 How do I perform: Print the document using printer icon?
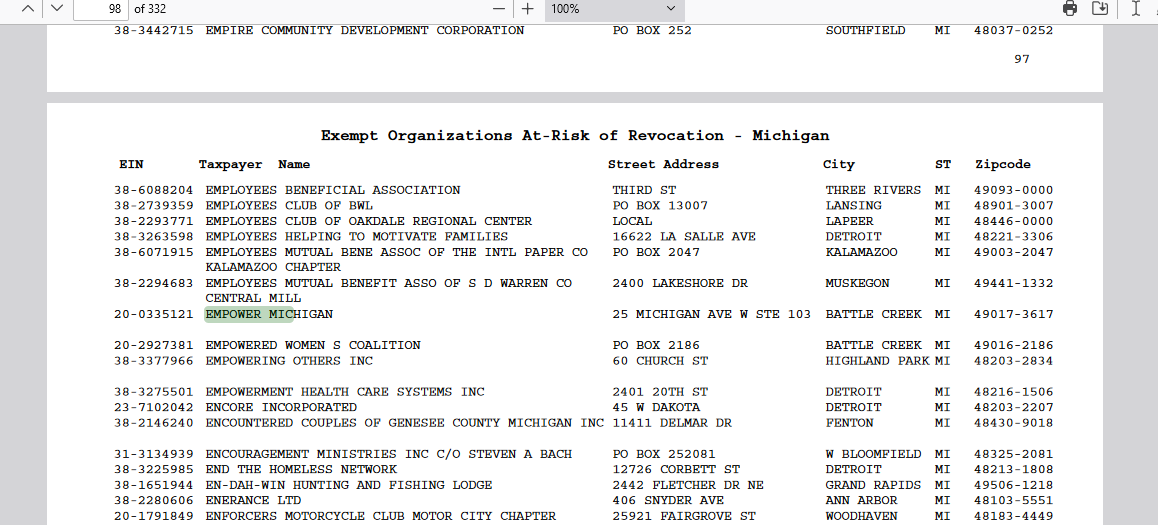coord(1070,9)
